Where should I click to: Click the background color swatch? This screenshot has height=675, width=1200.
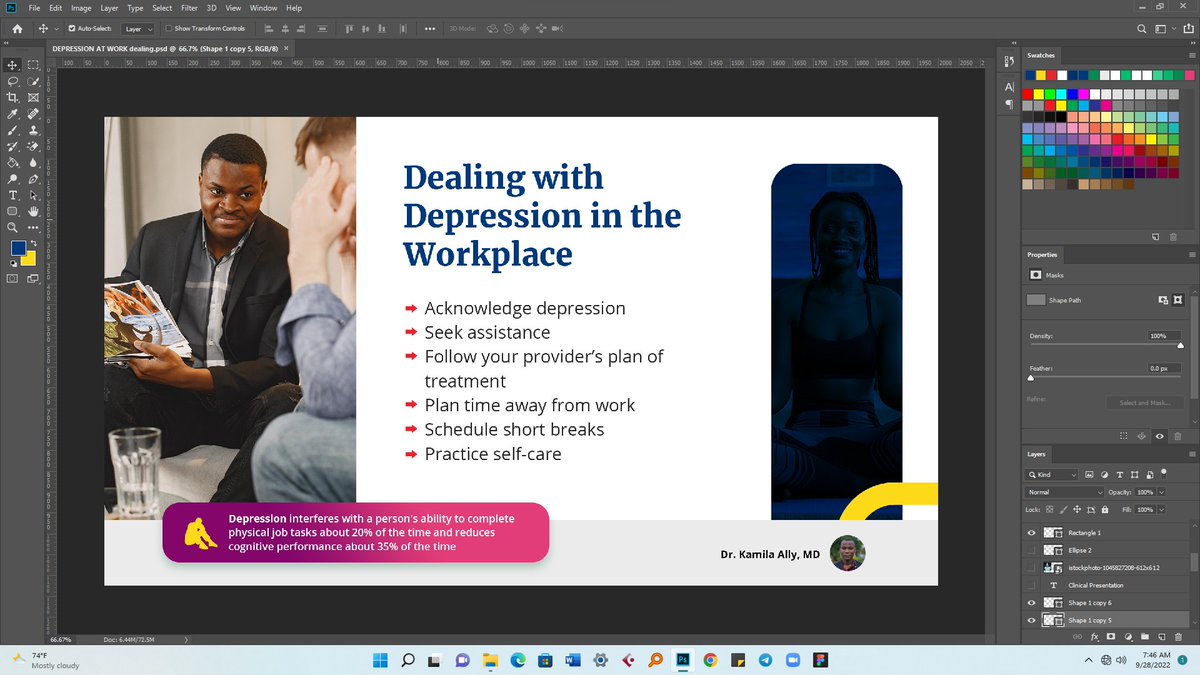pyautogui.click(x=29, y=258)
